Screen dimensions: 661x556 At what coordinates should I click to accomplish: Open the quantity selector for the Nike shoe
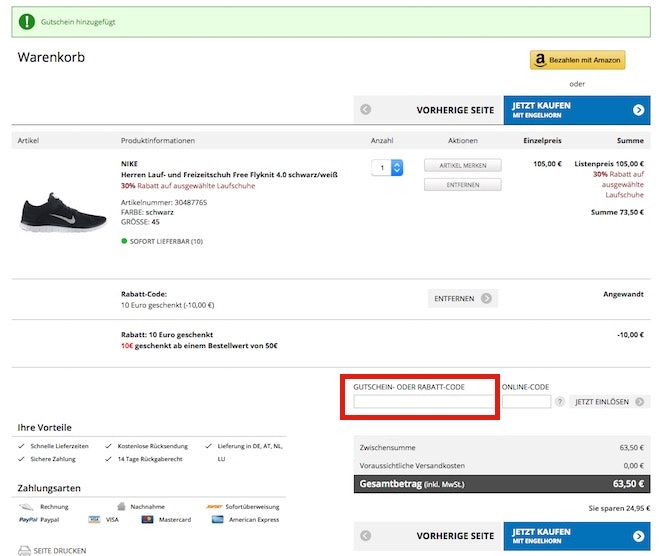(x=387, y=167)
